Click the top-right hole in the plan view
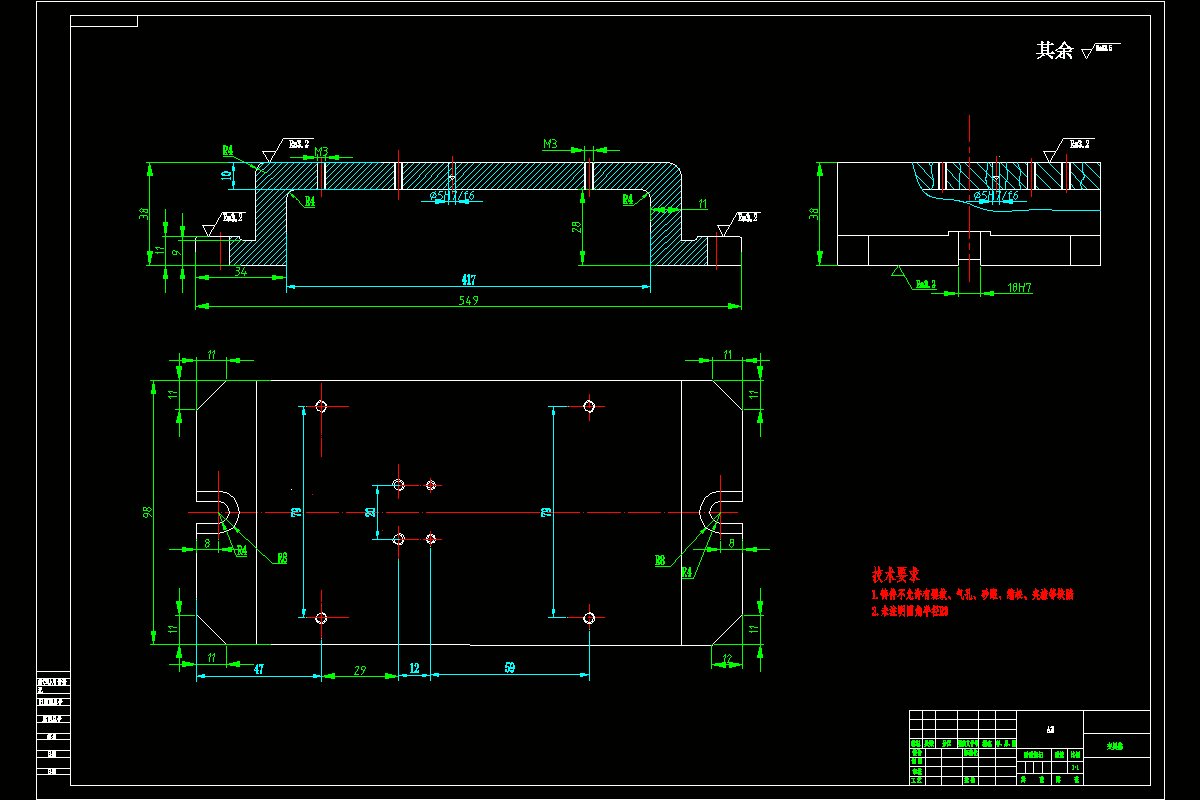 point(589,406)
